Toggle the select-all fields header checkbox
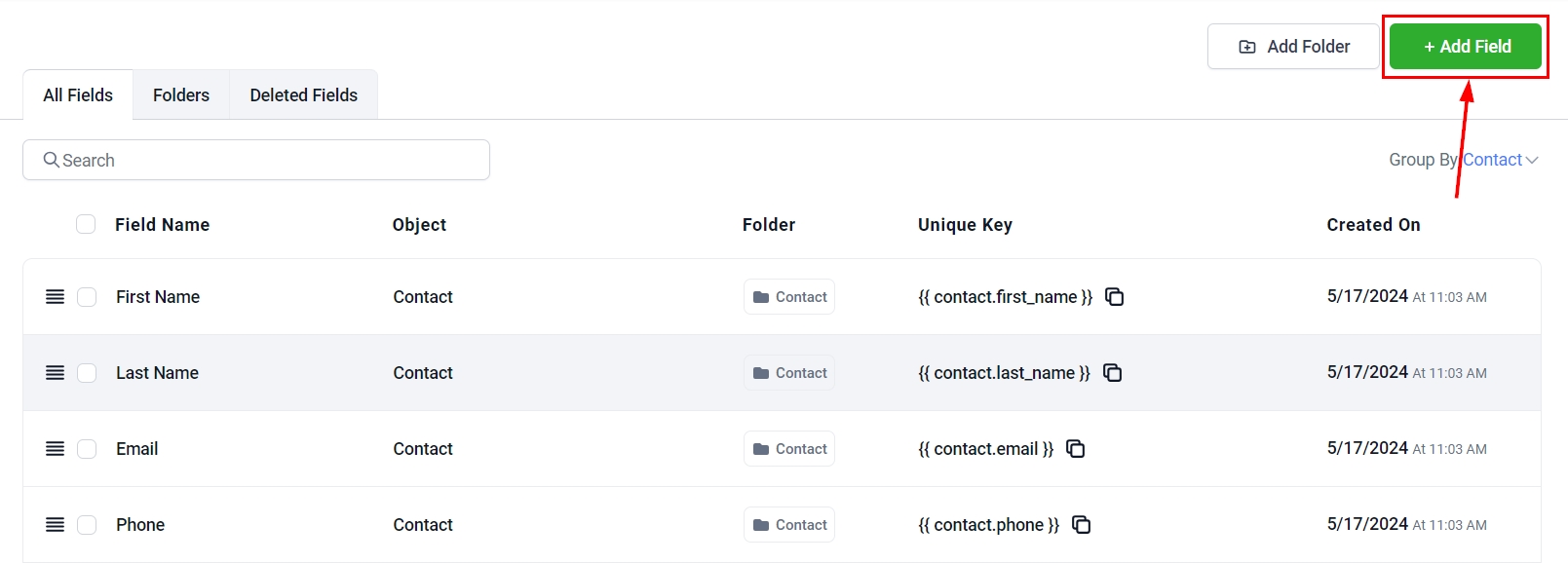1568x563 pixels. pos(86,225)
